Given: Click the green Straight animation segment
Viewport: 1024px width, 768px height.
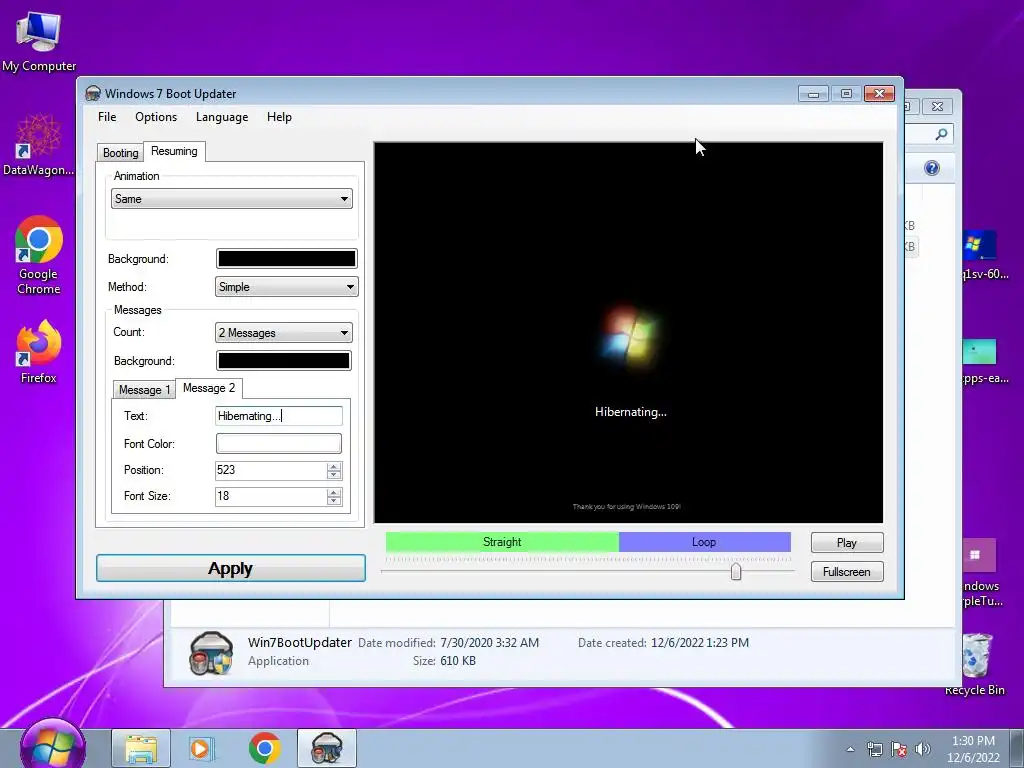Looking at the screenshot, I should pyautogui.click(x=502, y=542).
